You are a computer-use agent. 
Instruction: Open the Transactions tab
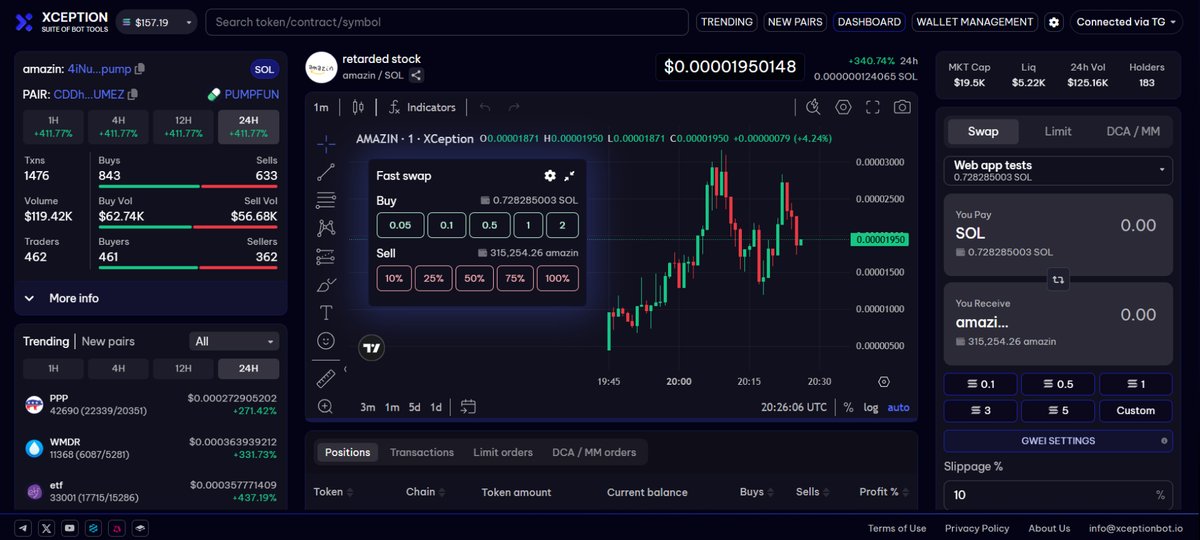coord(422,452)
